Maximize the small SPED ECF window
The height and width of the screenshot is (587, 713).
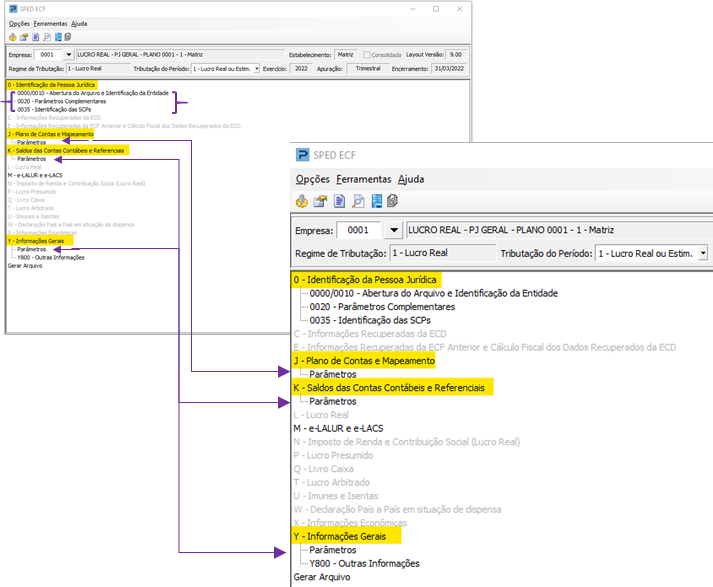coord(436,9)
